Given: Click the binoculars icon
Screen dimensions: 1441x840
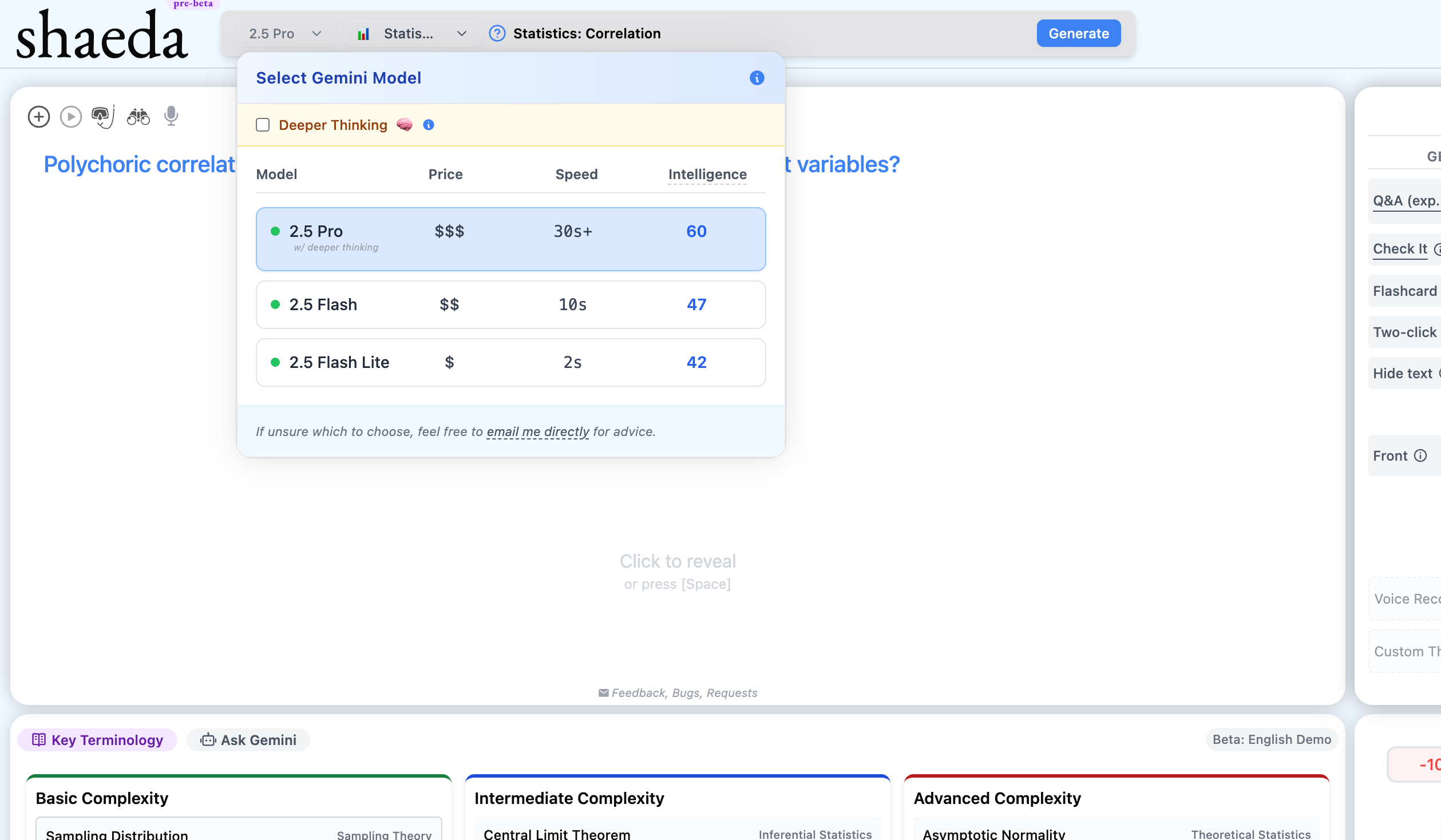Looking at the screenshot, I should (x=138, y=117).
